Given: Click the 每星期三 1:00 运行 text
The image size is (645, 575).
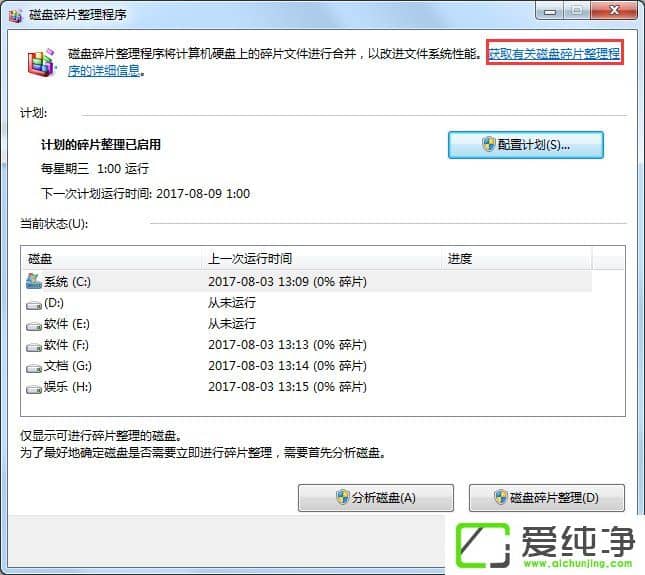Looking at the screenshot, I should (95, 169).
